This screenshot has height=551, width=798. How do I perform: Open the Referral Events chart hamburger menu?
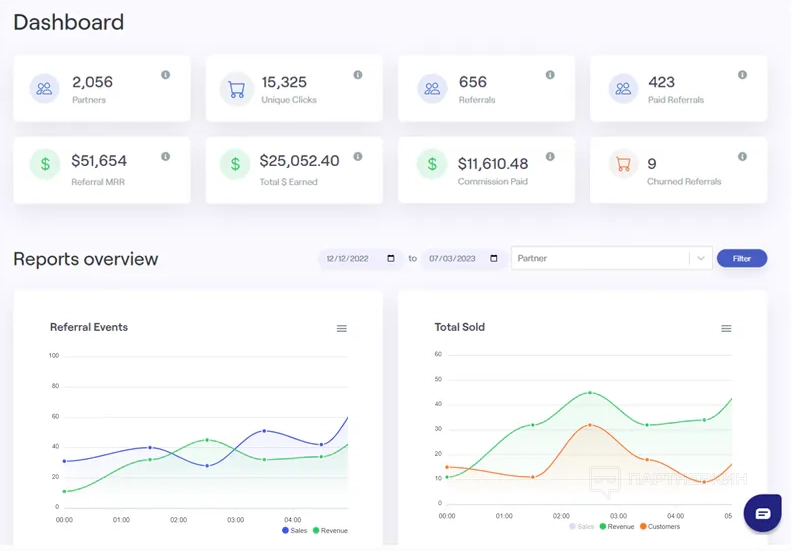pyautogui.click(x=341, y=329)
